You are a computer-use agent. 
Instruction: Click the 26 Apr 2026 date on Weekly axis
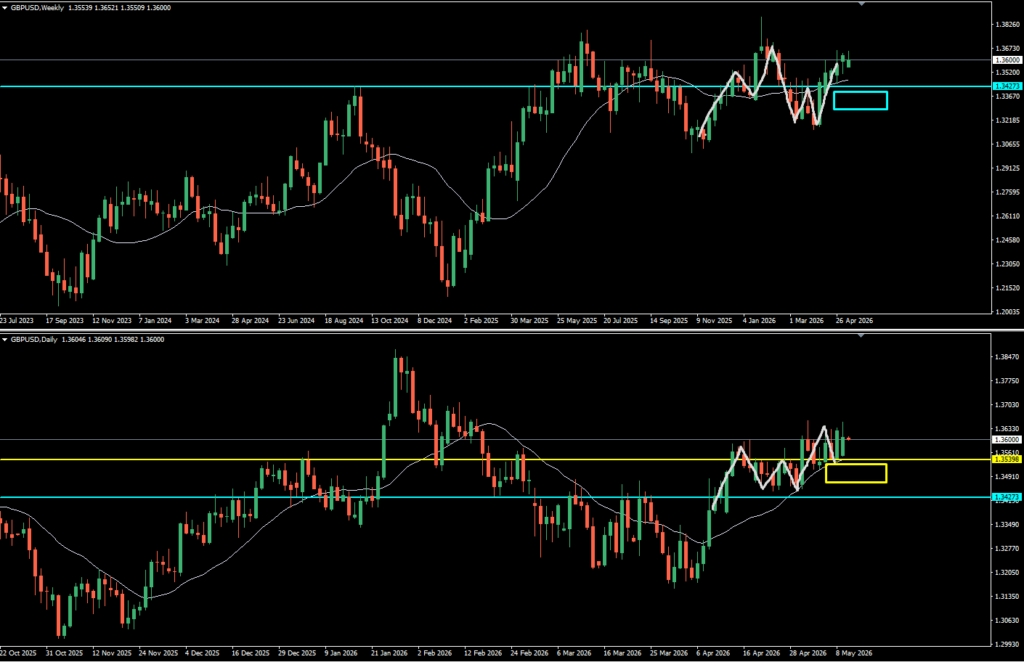(854, 321)
